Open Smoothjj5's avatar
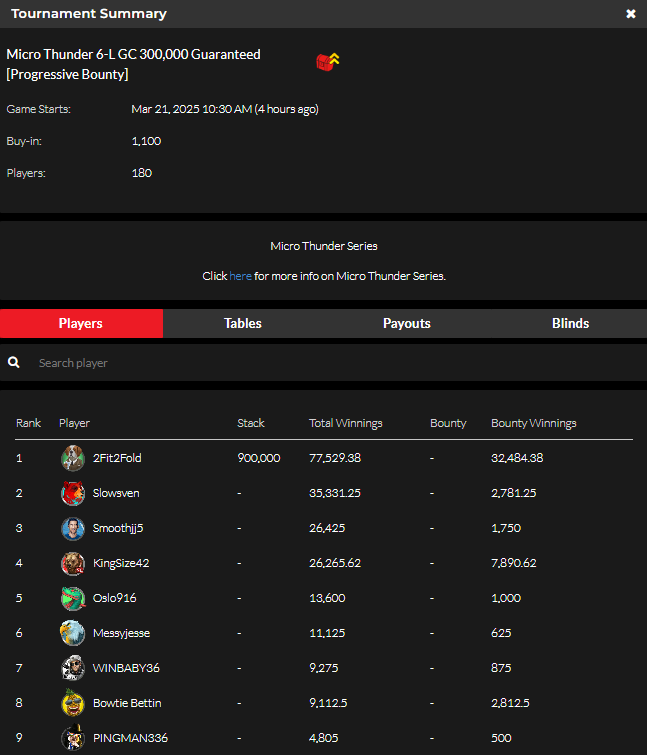 (73, 528)
